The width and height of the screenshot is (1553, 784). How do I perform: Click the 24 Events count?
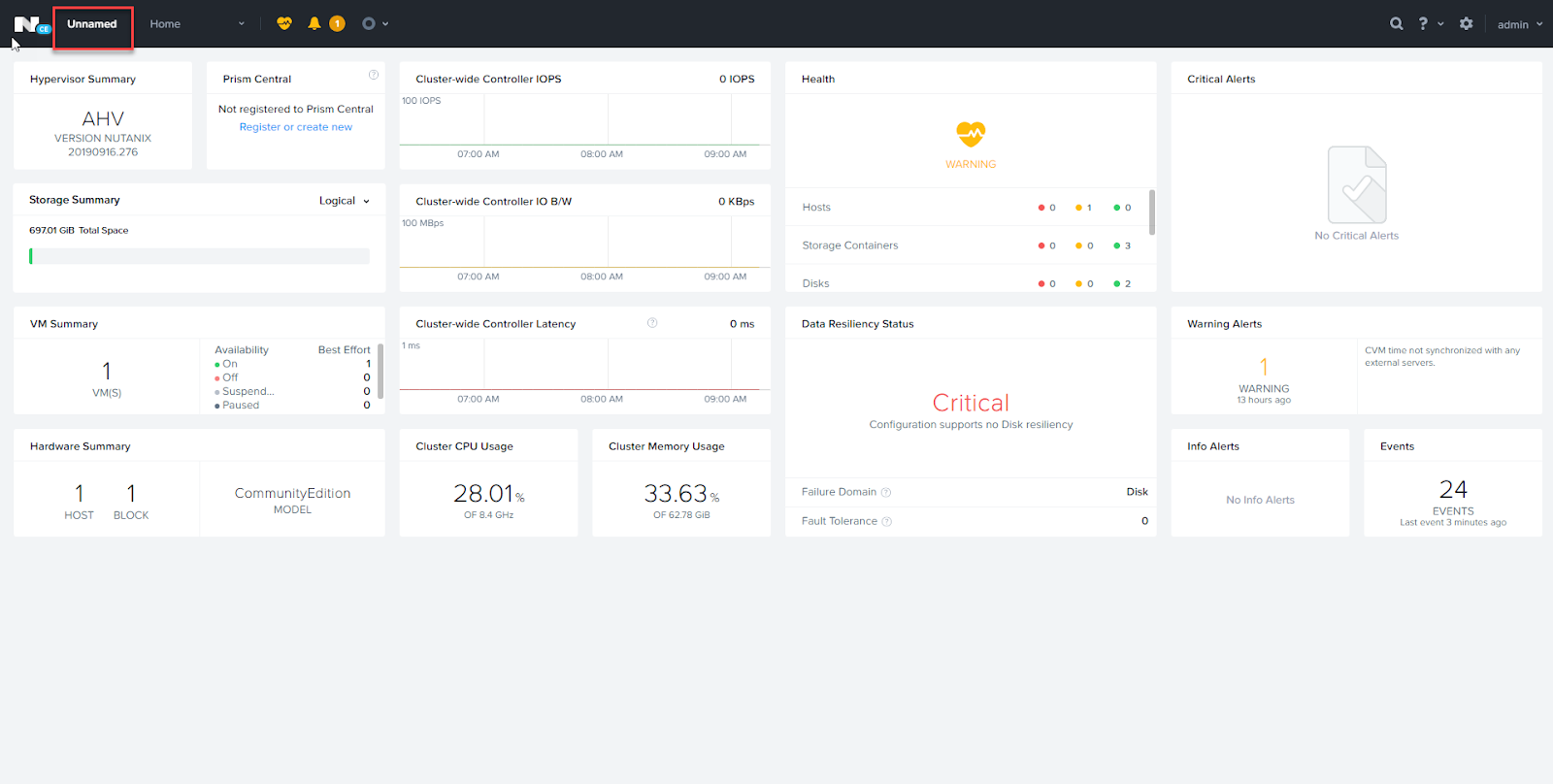click(x=1453, y=489)
